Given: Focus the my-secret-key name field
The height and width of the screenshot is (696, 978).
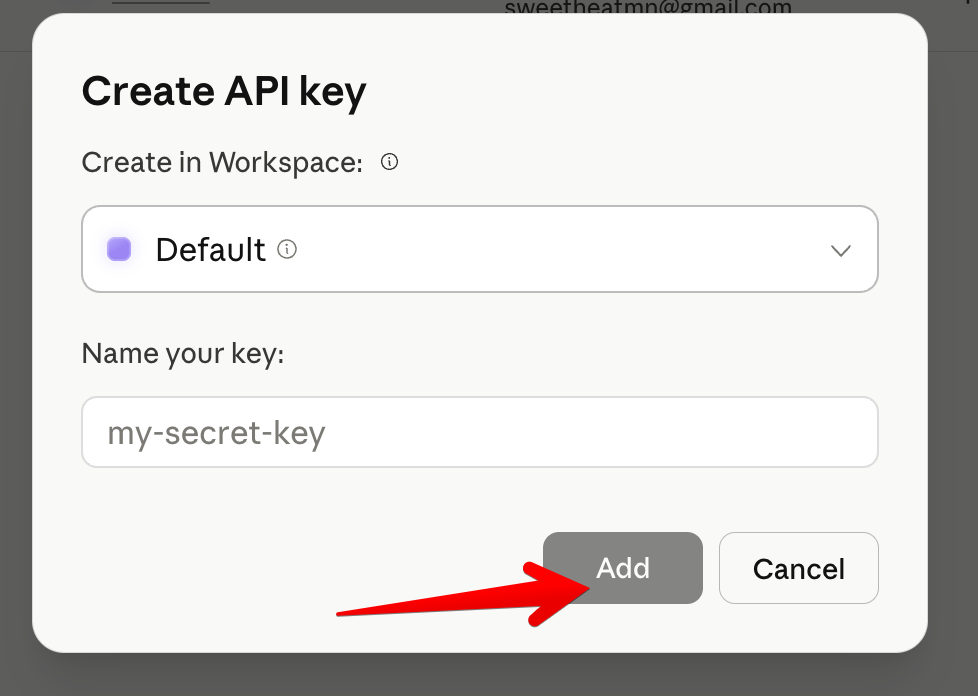Looking at the screenshot, I should click(x=480, y=432).
